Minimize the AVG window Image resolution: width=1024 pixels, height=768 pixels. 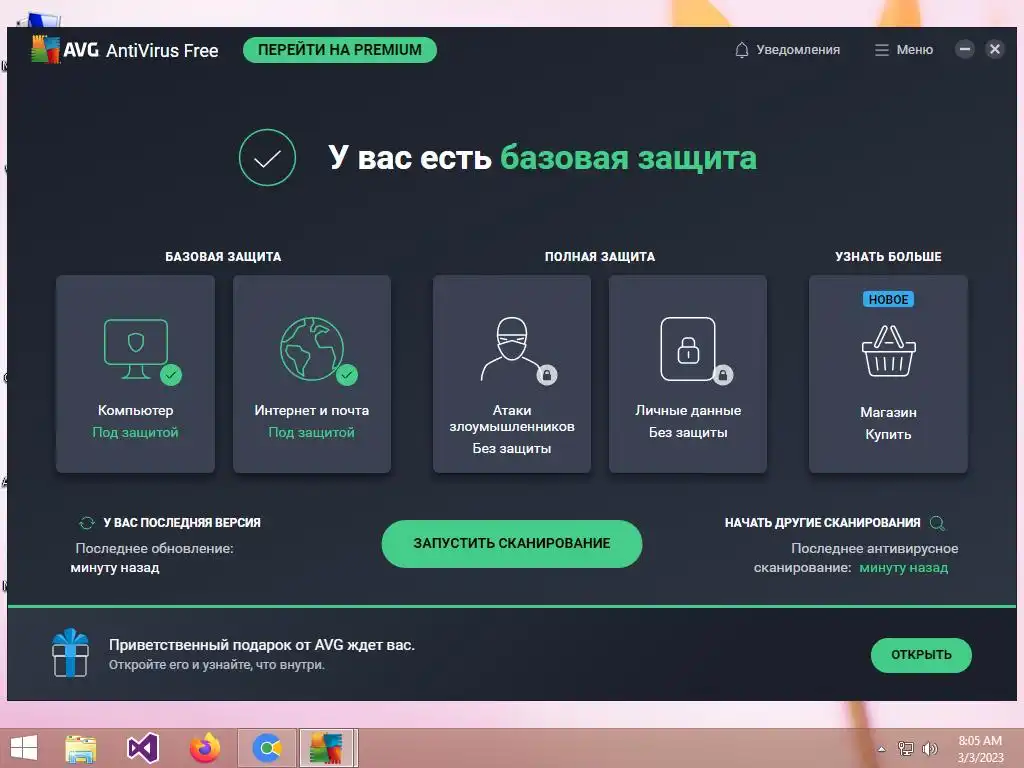pyautogui.click(x=965, y=49)
